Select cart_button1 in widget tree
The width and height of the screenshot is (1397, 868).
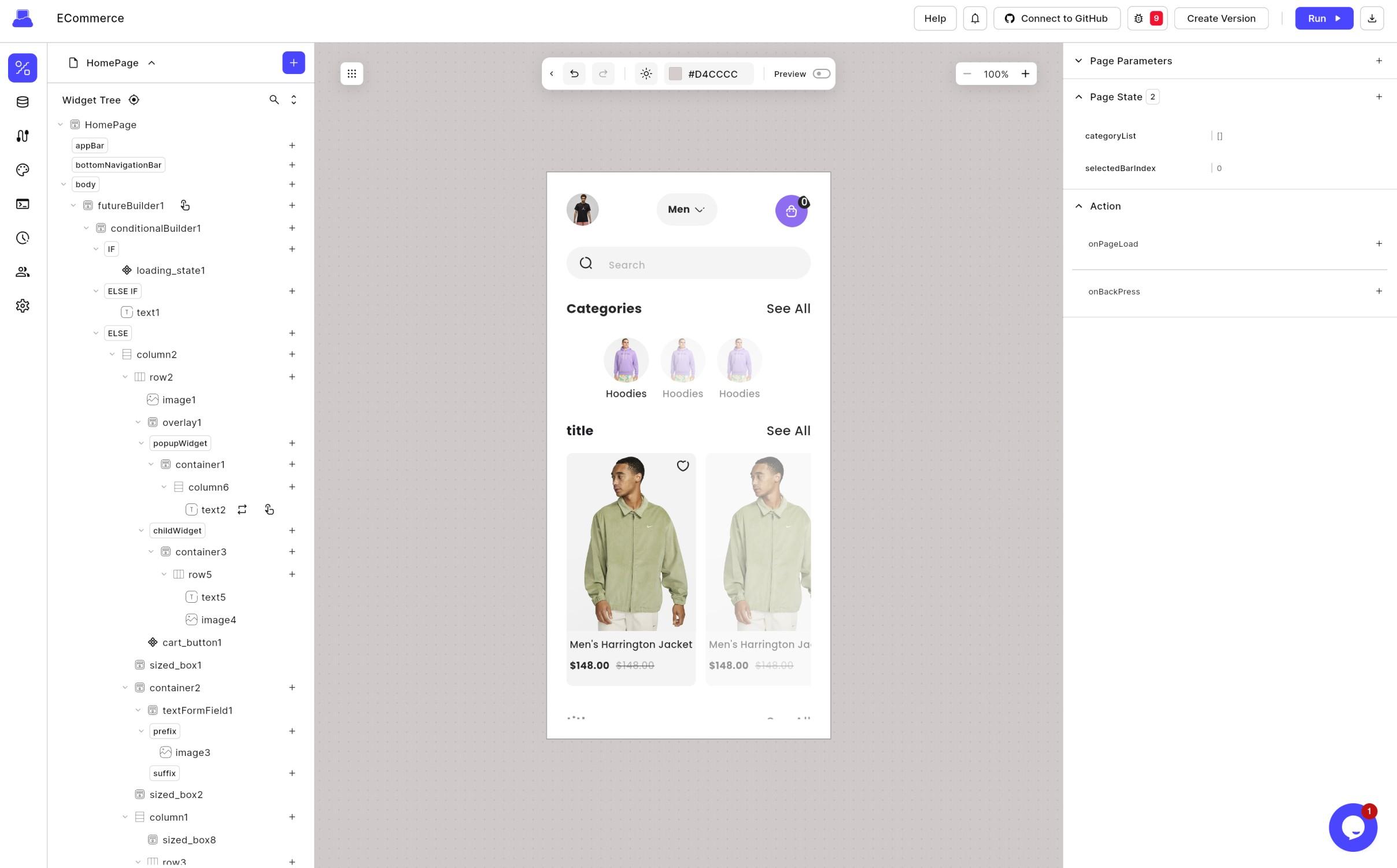191,643
